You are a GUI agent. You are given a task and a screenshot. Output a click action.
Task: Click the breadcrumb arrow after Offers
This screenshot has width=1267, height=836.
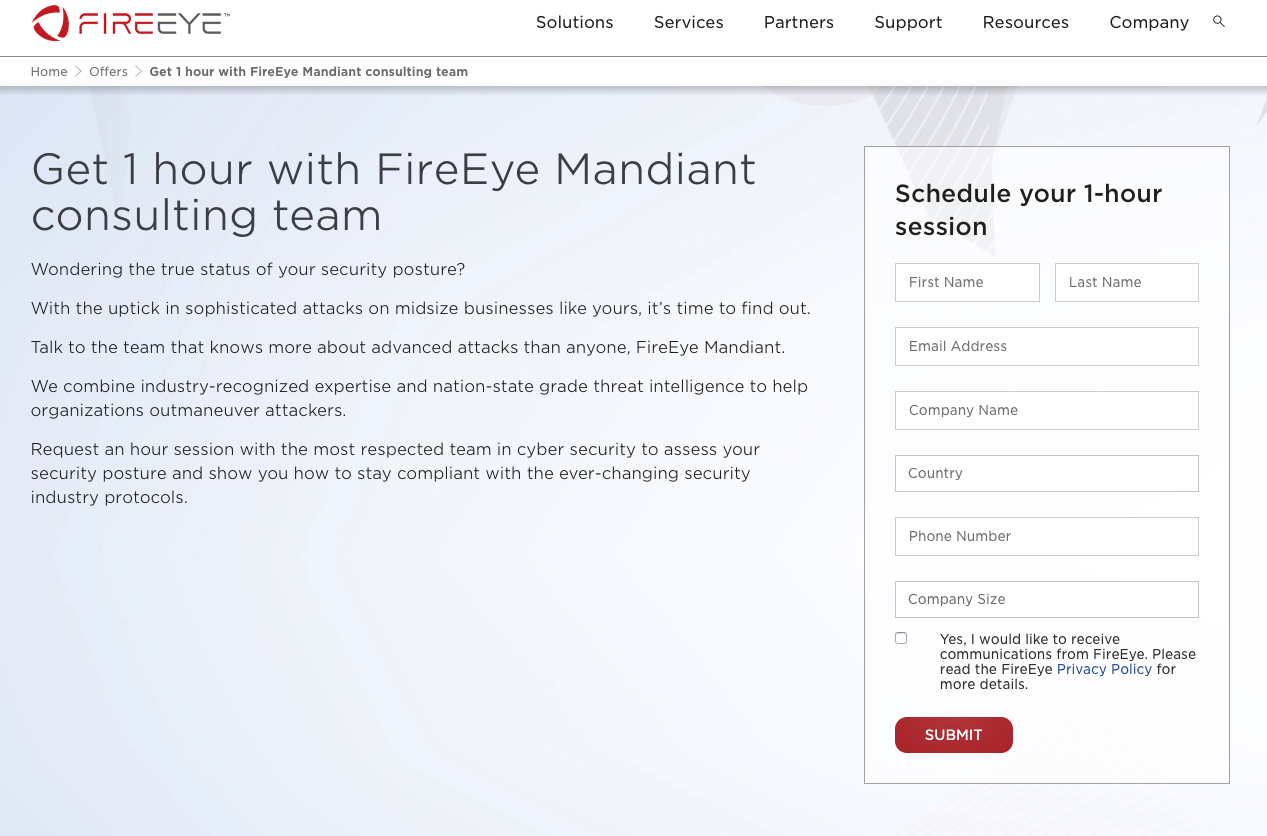pyautogui.click(x=139, y=72)
